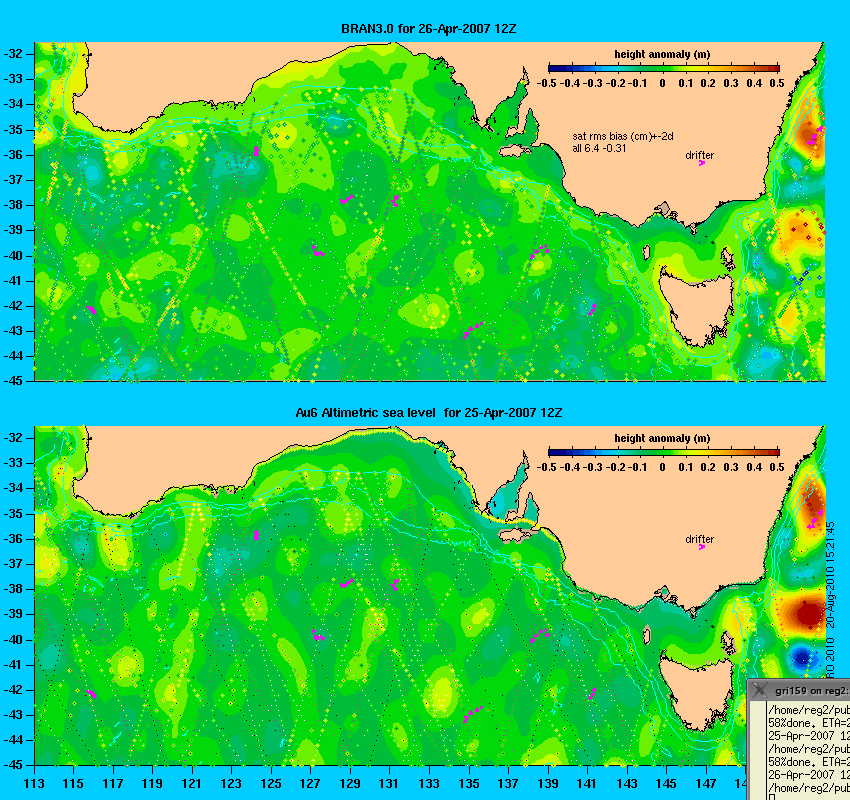Click the terminal window's left scrollbar strip
Screen dimensions: 850x800
click(757, 750)
